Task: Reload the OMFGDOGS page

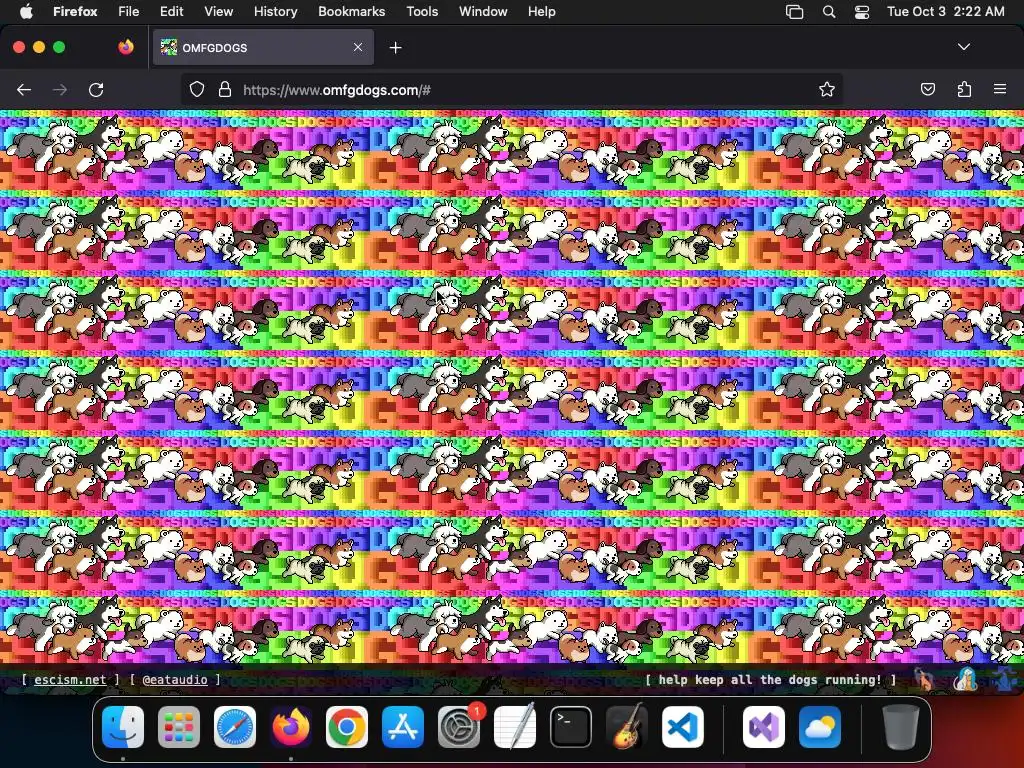Action: (x=96, y=90)
